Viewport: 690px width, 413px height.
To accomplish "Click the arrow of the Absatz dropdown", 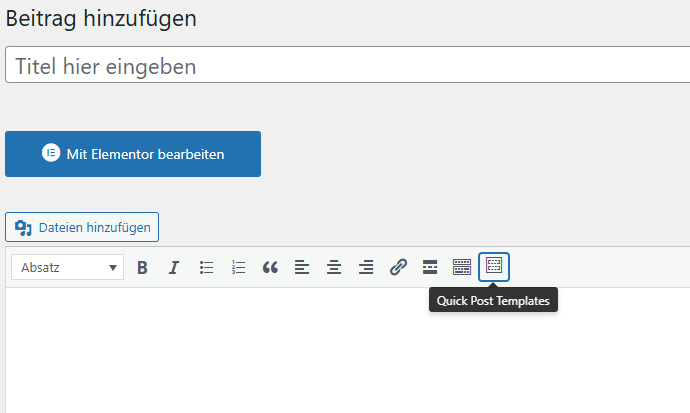I will coord(113,267).
